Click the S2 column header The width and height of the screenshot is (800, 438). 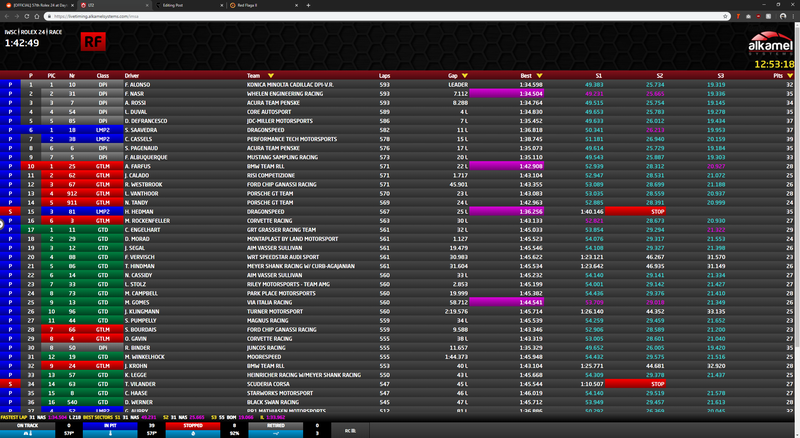coord(660,76)
